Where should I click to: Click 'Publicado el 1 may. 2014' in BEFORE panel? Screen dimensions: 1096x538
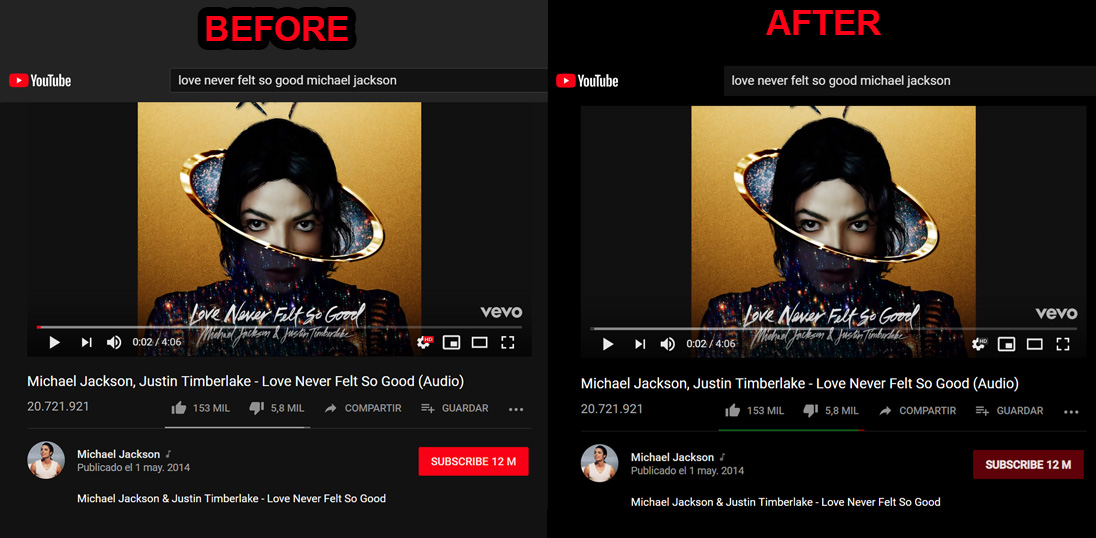(134, 467)
